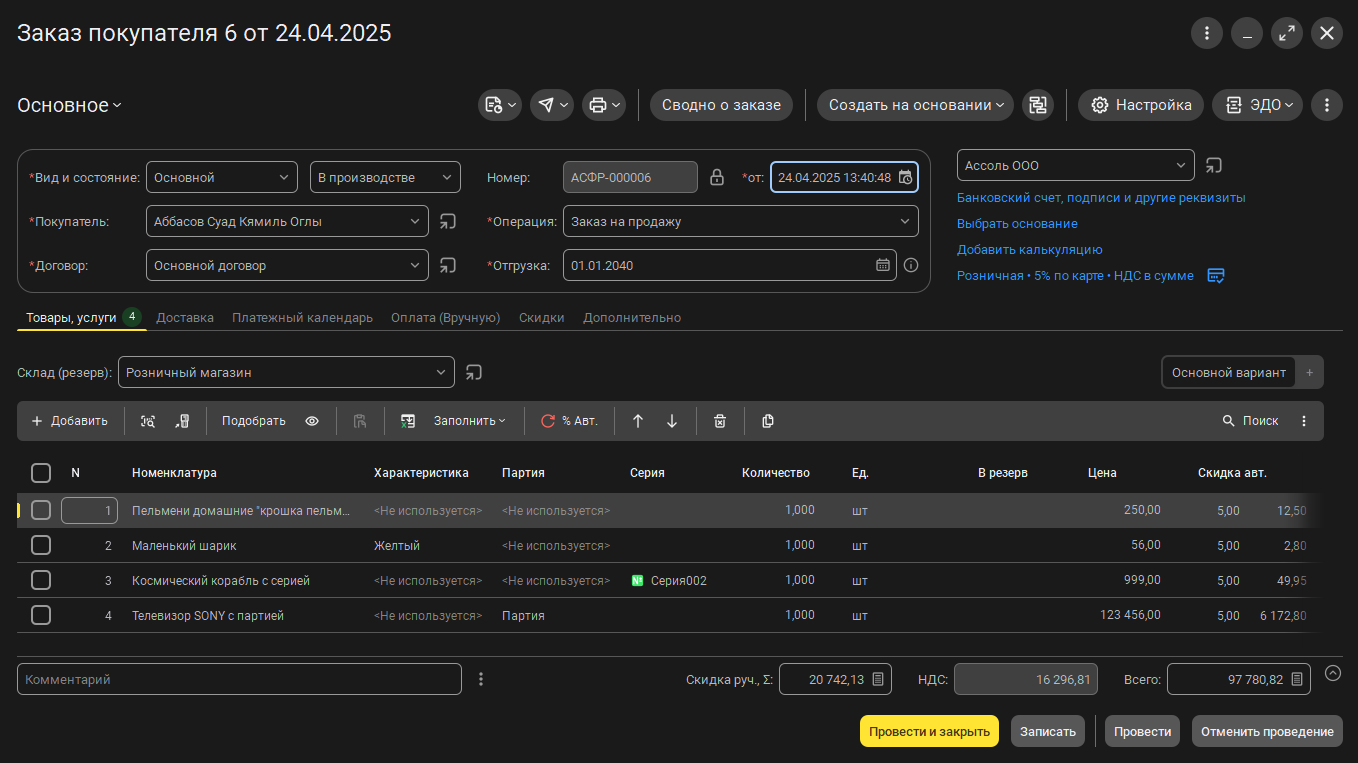Switch to the Доставка tab
This screenshot has width=1358, height=763.
[x=185, y=318]
